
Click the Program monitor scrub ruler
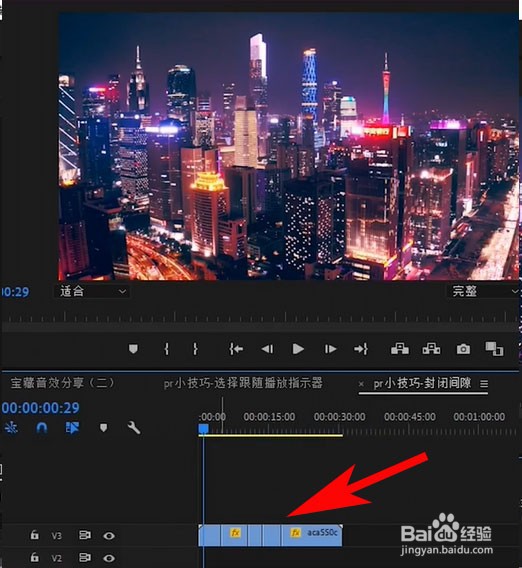coord(260,317)
